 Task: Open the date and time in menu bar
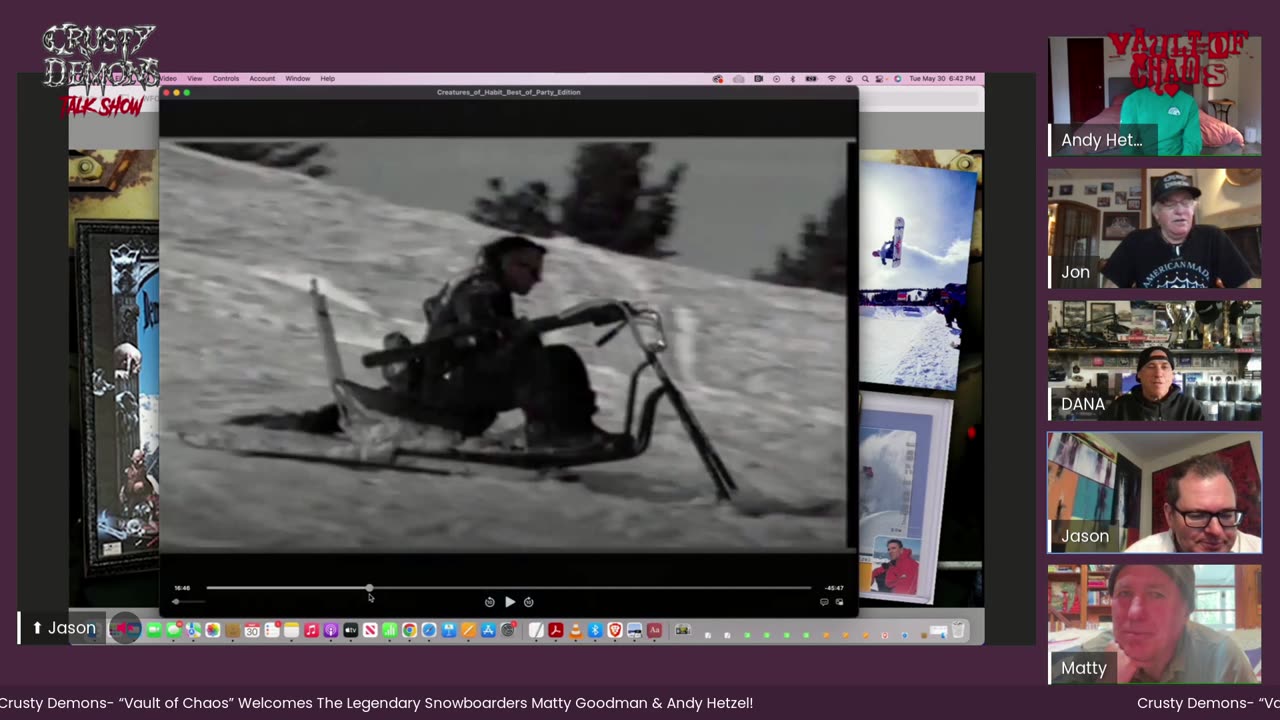[x=942, y=78]
